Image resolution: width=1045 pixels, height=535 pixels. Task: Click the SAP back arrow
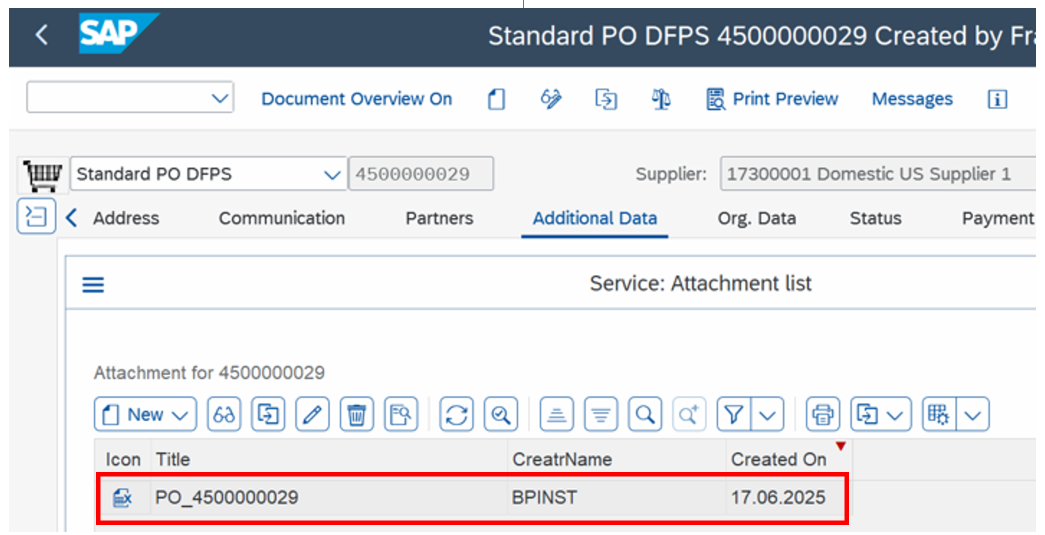pos(41,35)
